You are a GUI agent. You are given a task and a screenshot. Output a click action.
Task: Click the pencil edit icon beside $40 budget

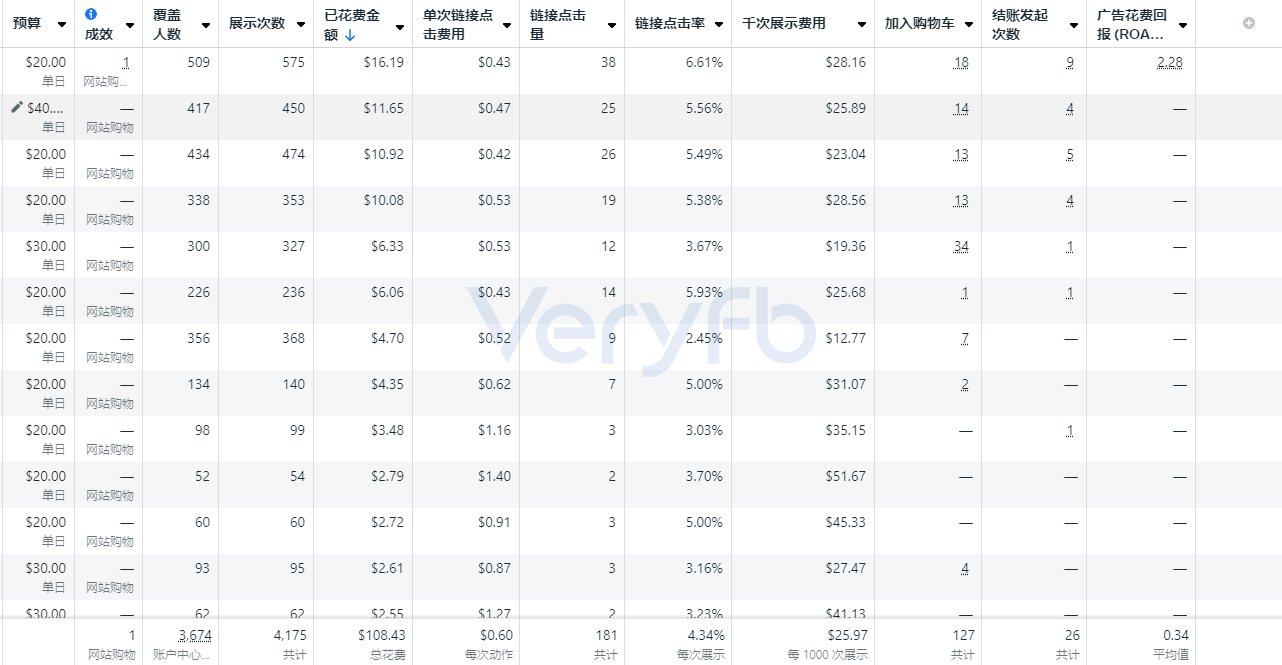point(16,107)
